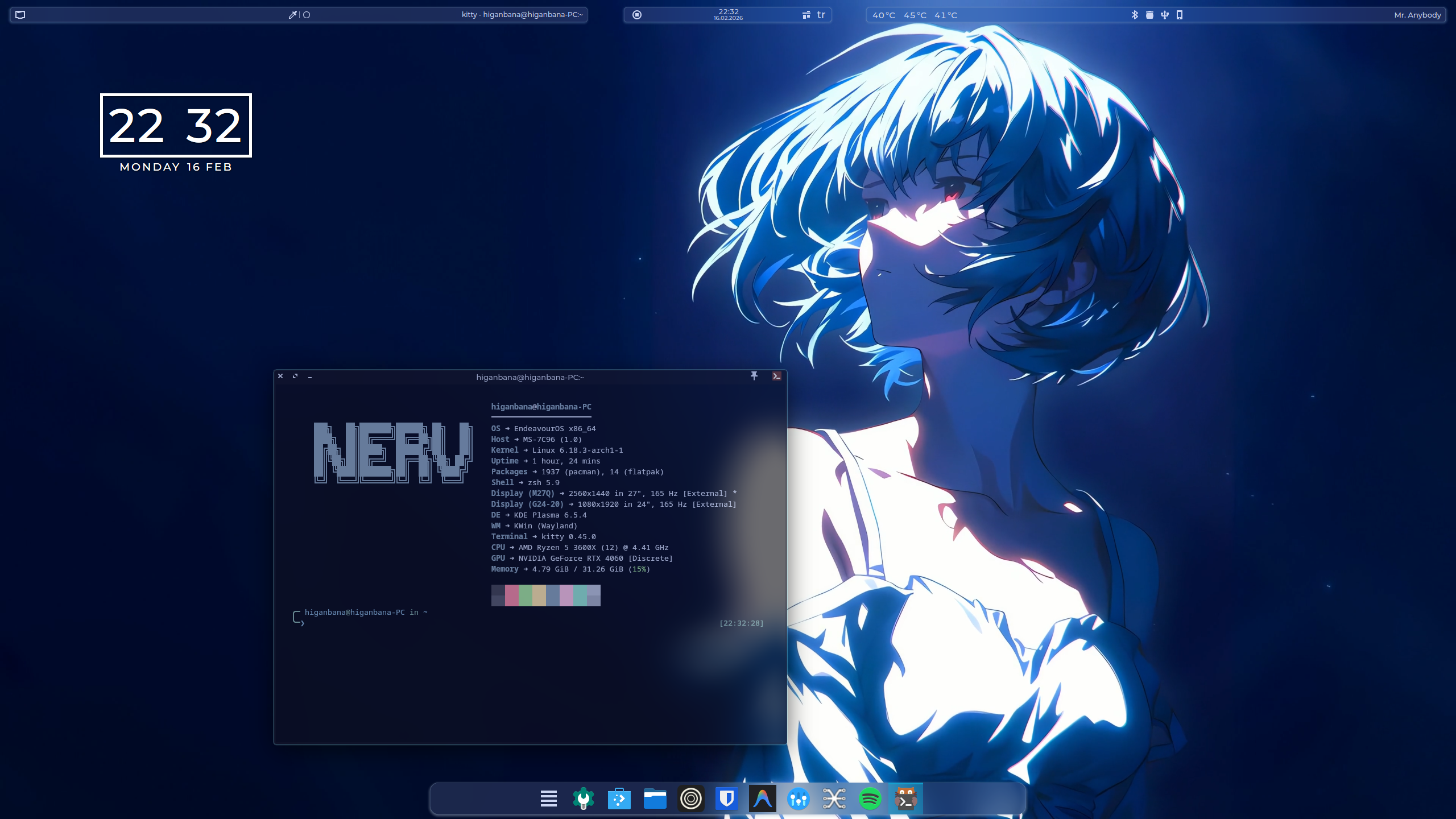Click the large 22 32 desktop clock widget
Image resolution: width=1456 pixels, height=819 pixels.
coord(176,125)
